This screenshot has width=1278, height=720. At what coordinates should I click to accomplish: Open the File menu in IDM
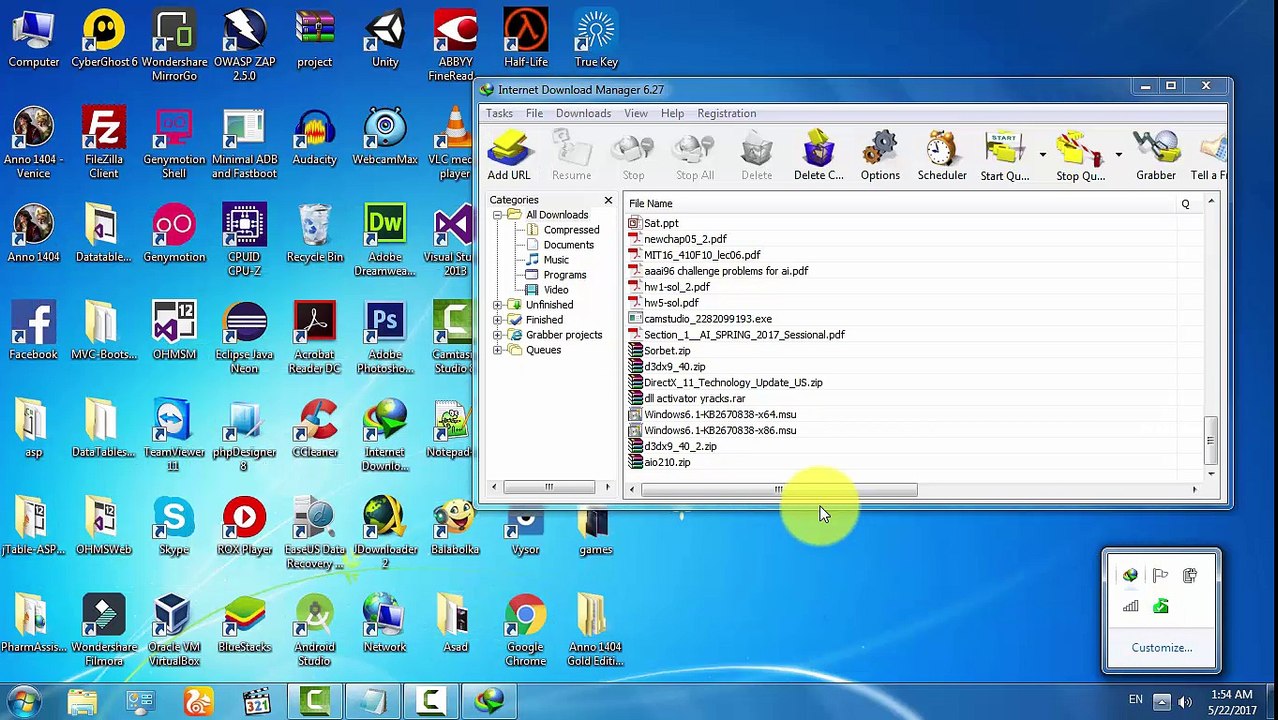[x=534, y=113]
